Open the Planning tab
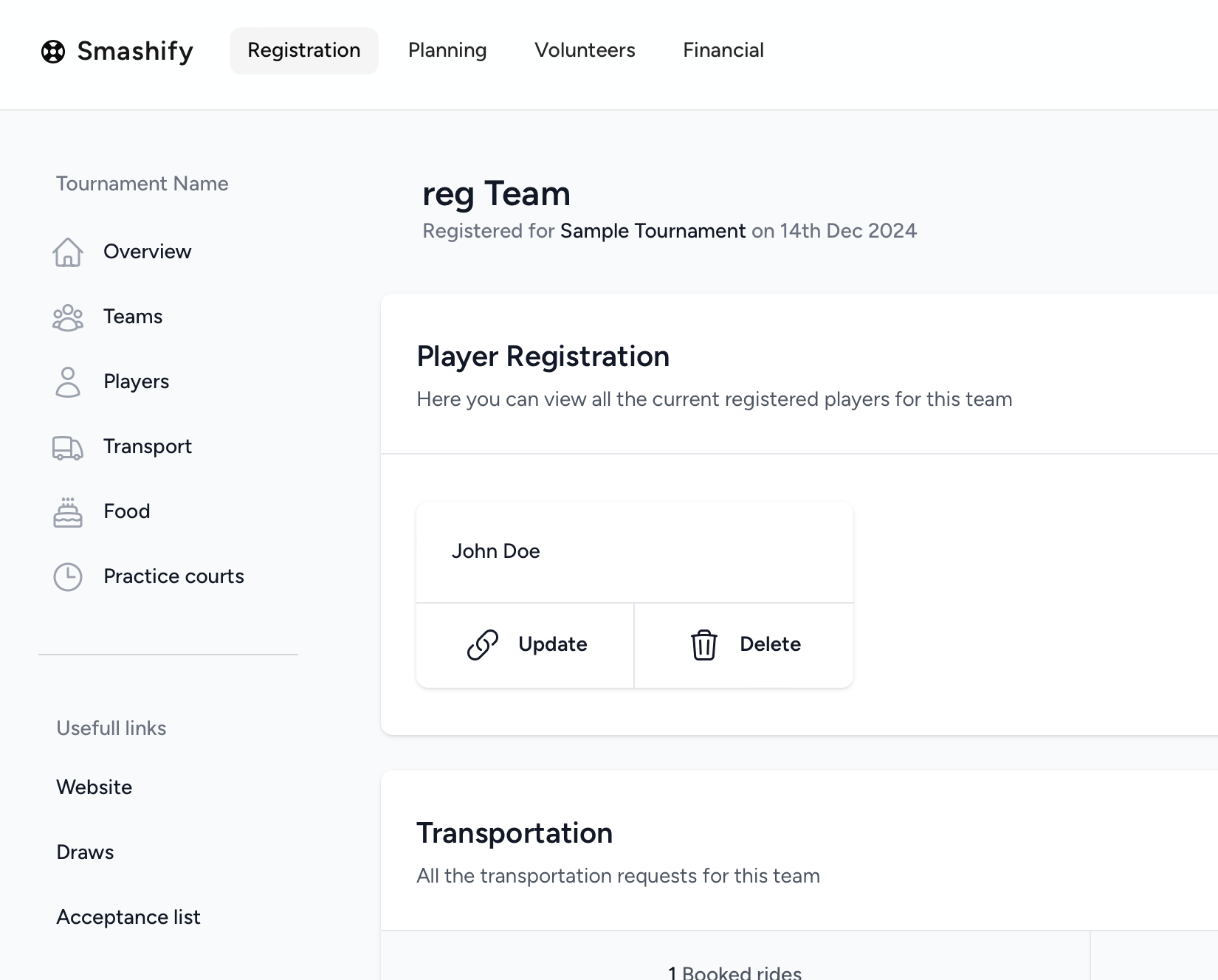Image resolution: width=1218 pixels, height=980 pixels. 447,51
